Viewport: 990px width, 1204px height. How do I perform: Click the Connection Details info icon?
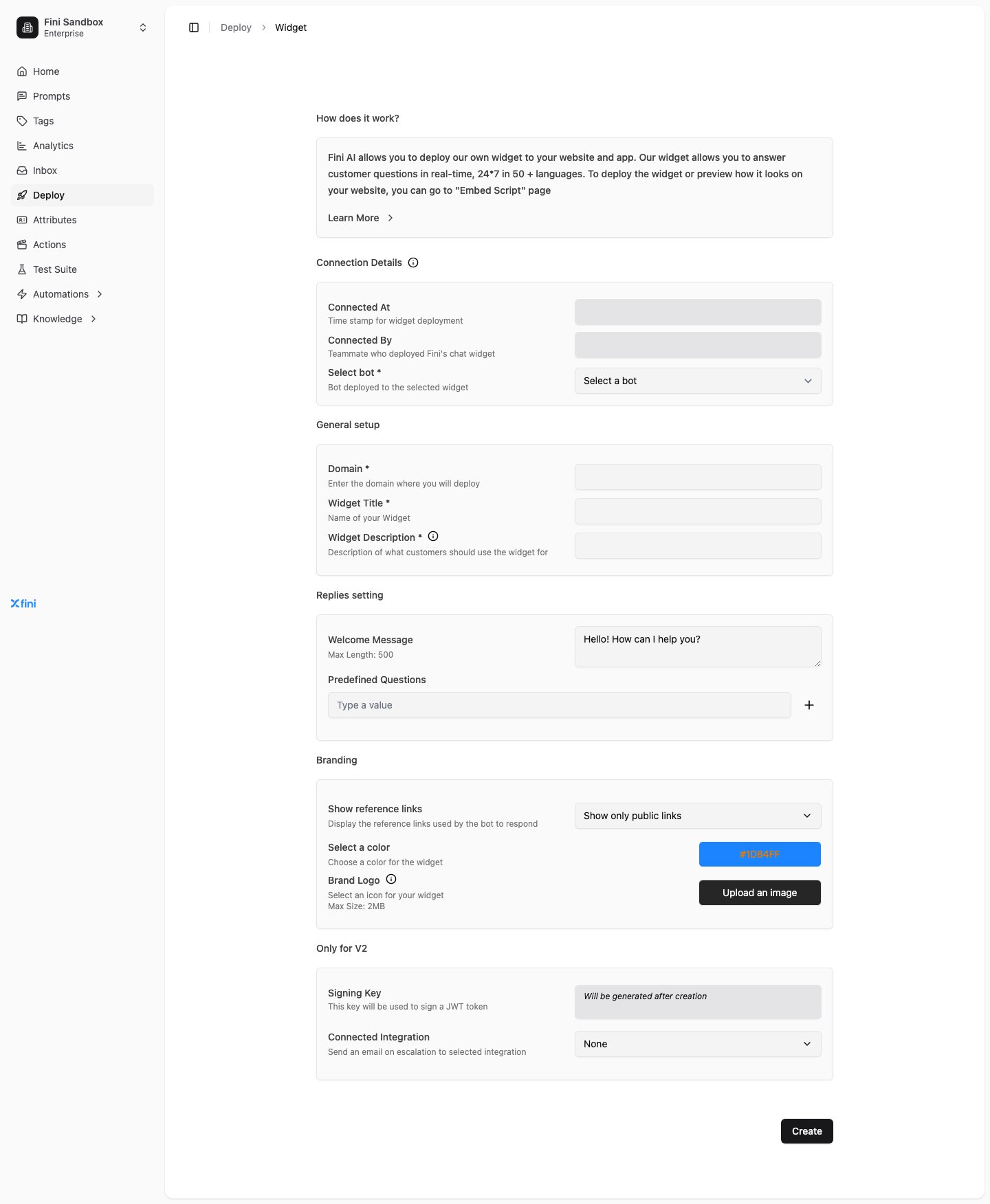(x=413, y=263)
